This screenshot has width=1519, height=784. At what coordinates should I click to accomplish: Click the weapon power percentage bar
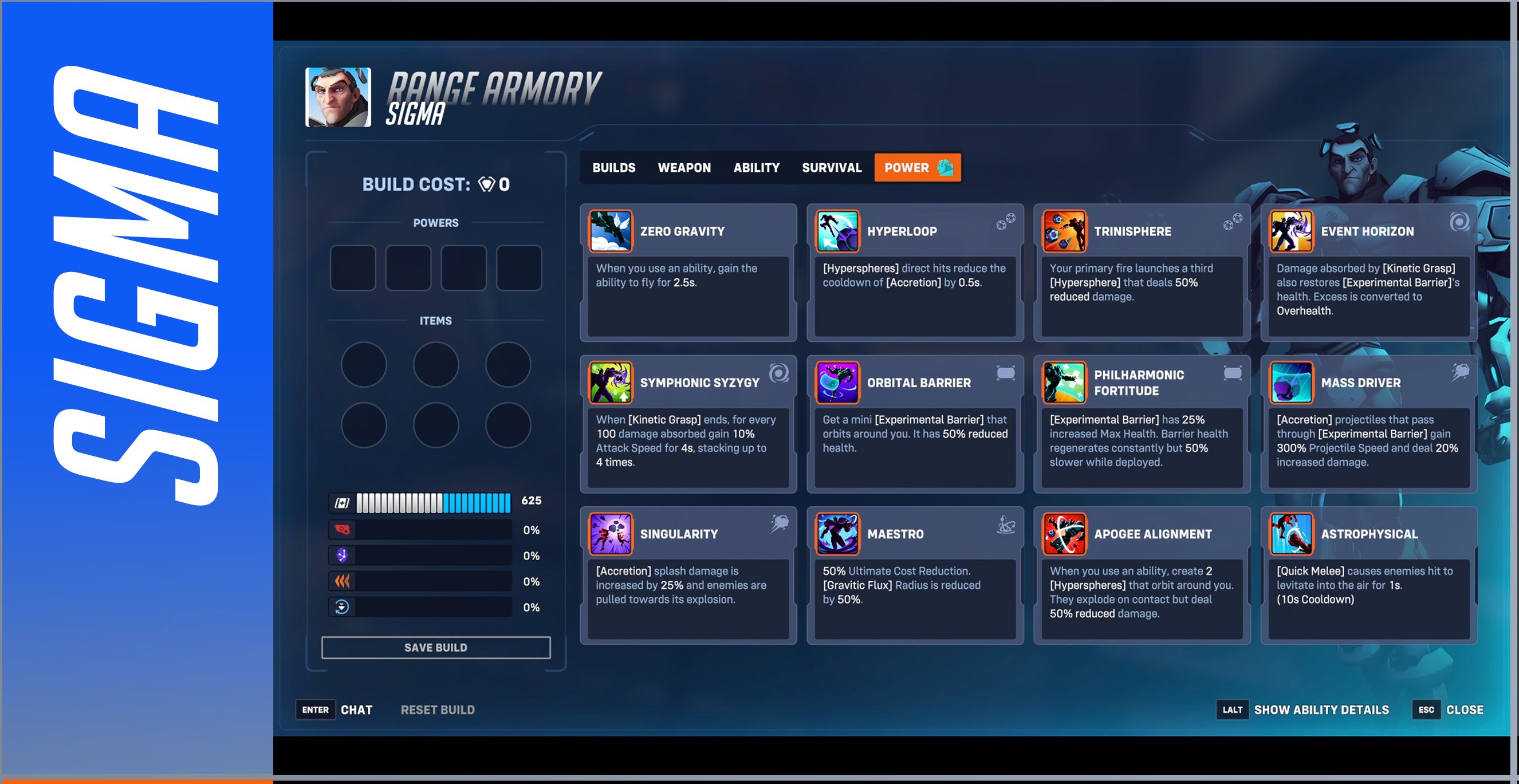[x=434, y=529]
